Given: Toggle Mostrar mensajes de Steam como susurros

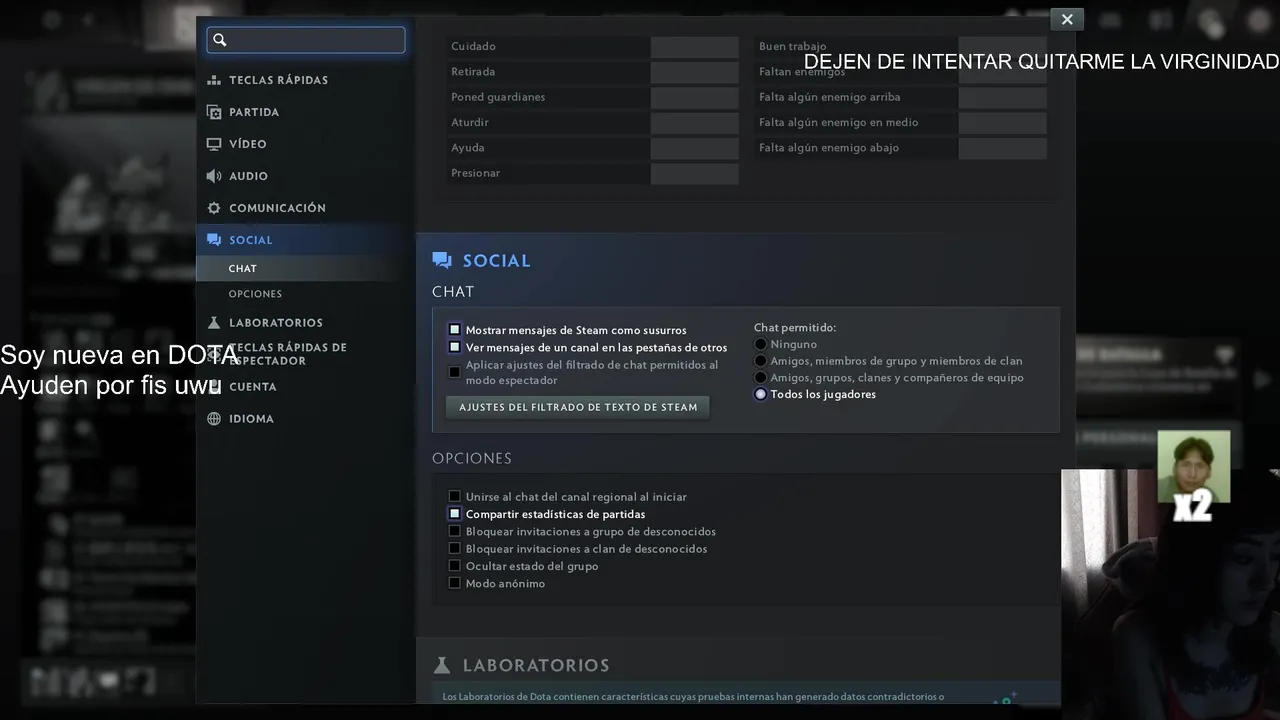Looking at the screenshot, I should [x=455, y=330].
